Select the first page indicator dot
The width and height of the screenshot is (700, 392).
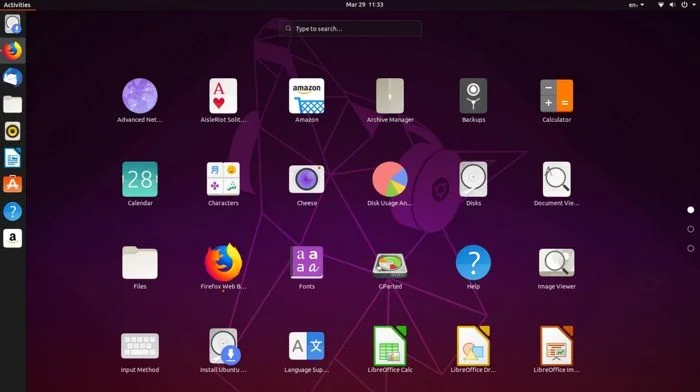tap(691, 209)
